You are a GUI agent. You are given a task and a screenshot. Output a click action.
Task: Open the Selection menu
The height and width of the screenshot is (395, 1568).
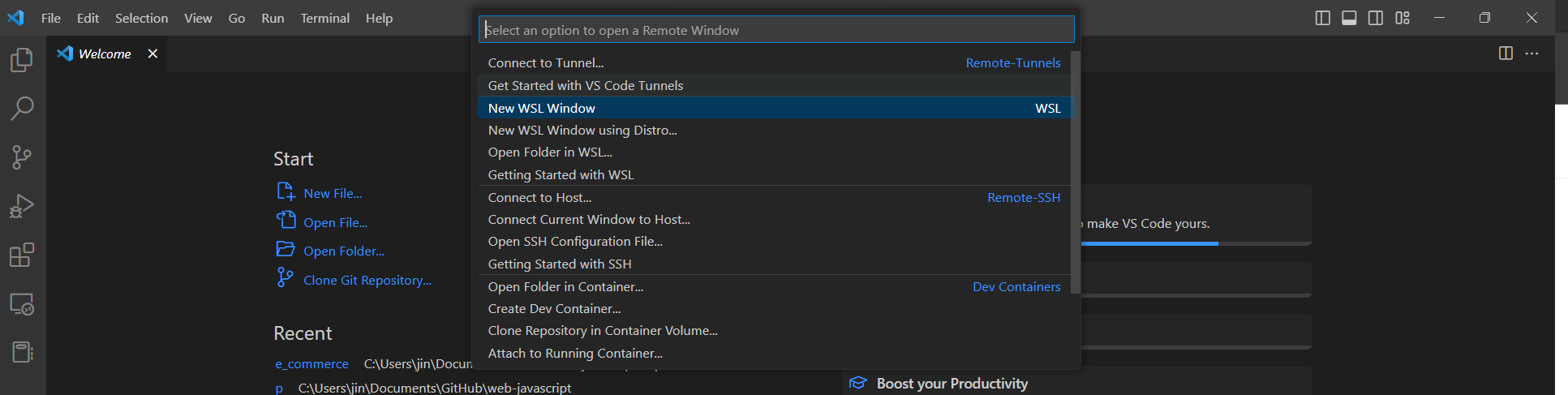click(141, 18)
